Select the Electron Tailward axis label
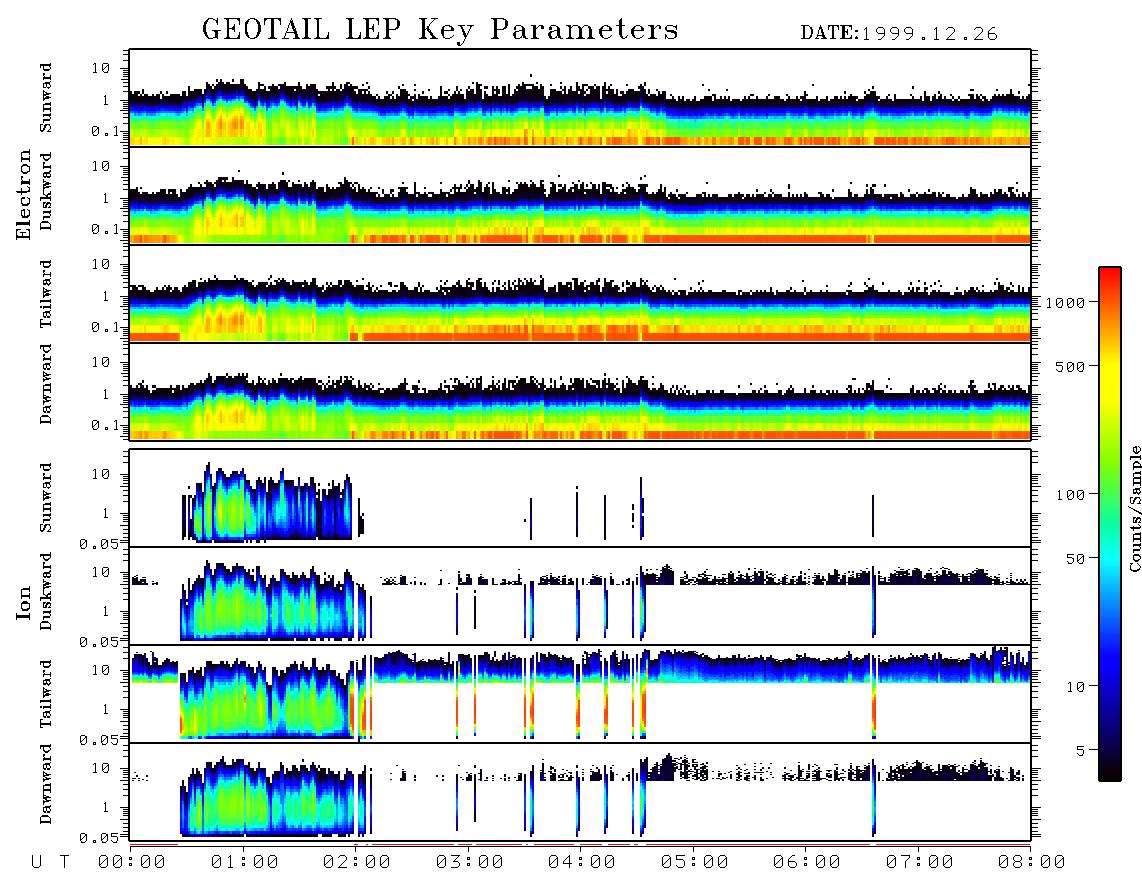The height and width of the screenshot is (880, 1142). (x=46, y=294)
